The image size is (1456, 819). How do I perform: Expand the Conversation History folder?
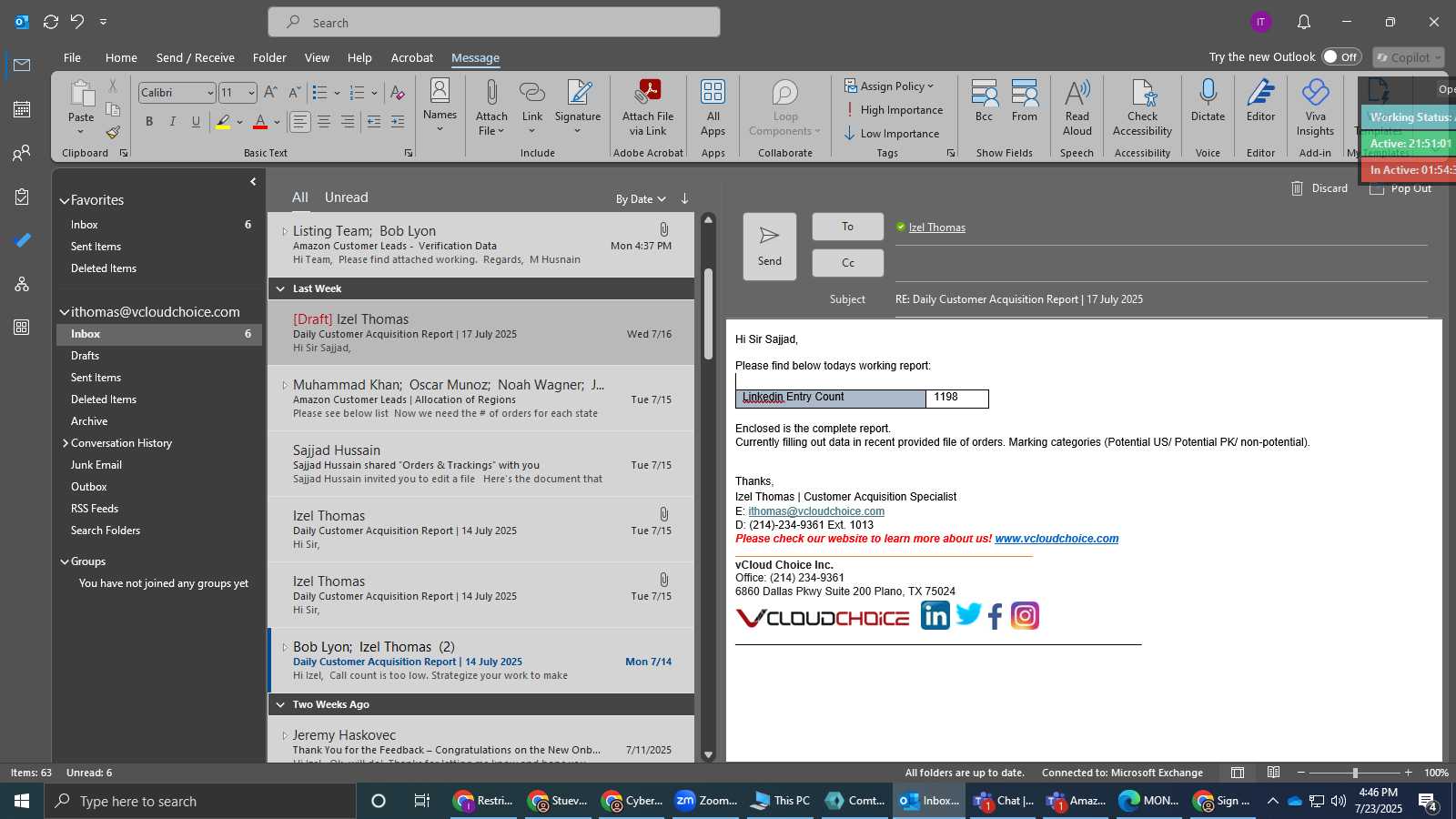[65, 443]
